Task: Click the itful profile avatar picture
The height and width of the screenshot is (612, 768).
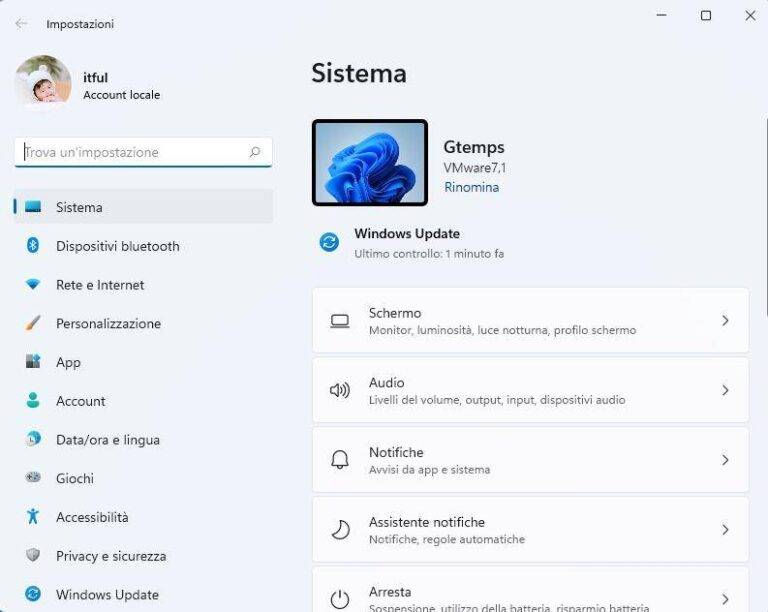Action: pos(43,82)
